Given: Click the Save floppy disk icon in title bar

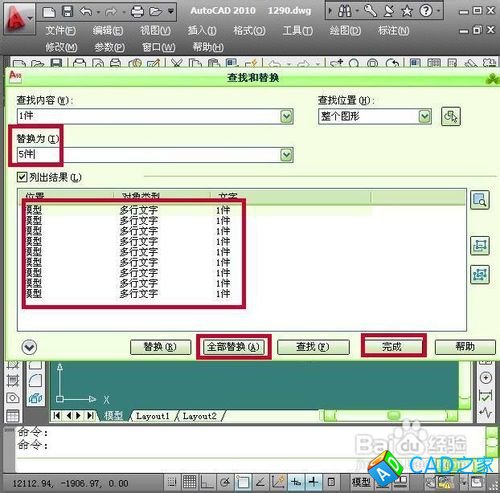Looking at the screenshot, I should point(68,12).
